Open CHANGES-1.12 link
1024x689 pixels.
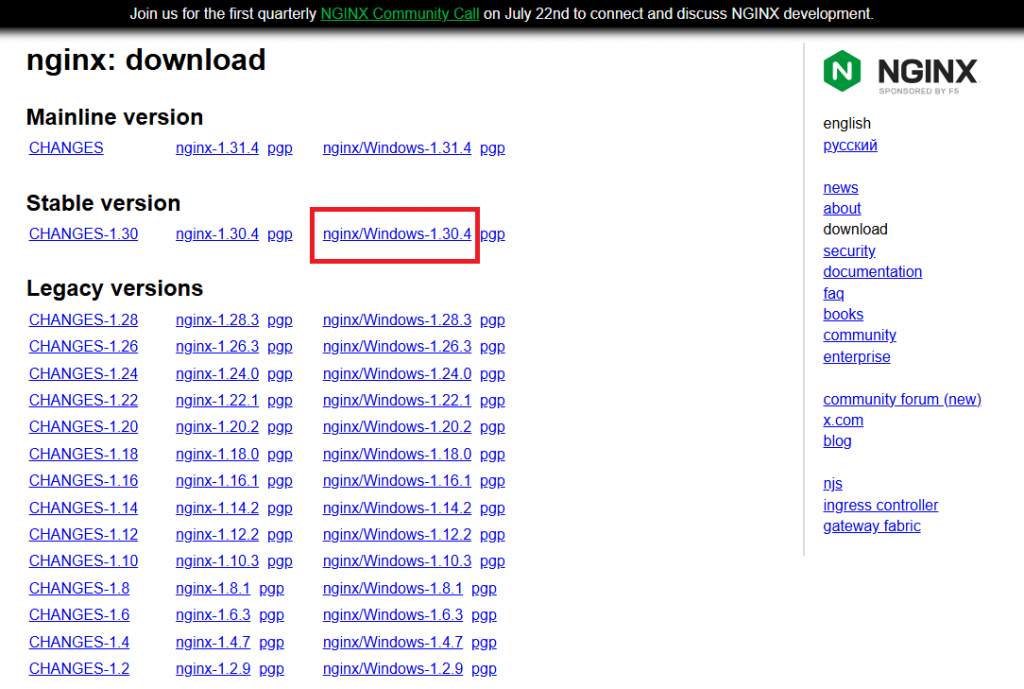(x=83, y=534)
